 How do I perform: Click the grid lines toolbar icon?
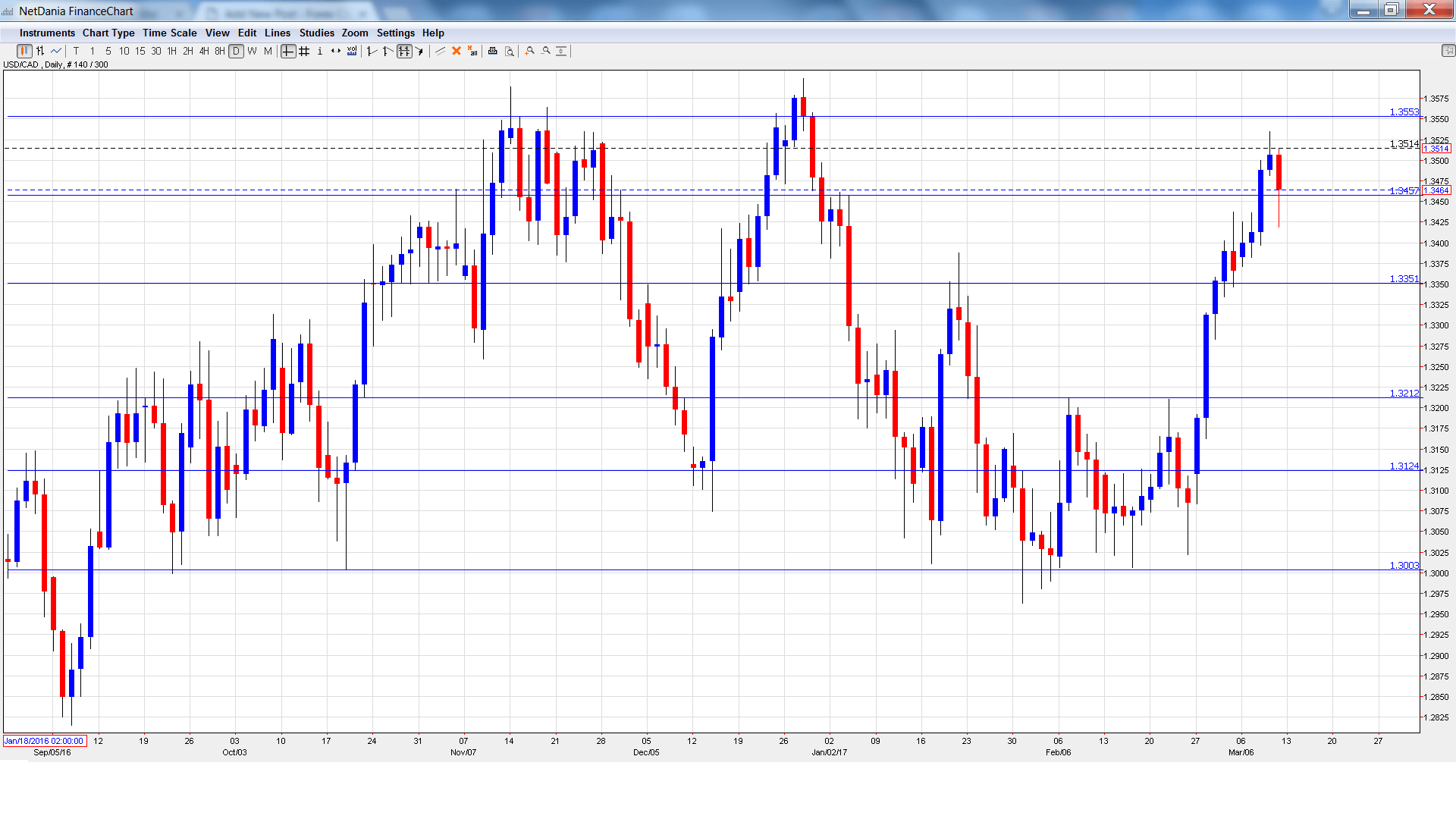pyautogui.click(x=304, y=52)
